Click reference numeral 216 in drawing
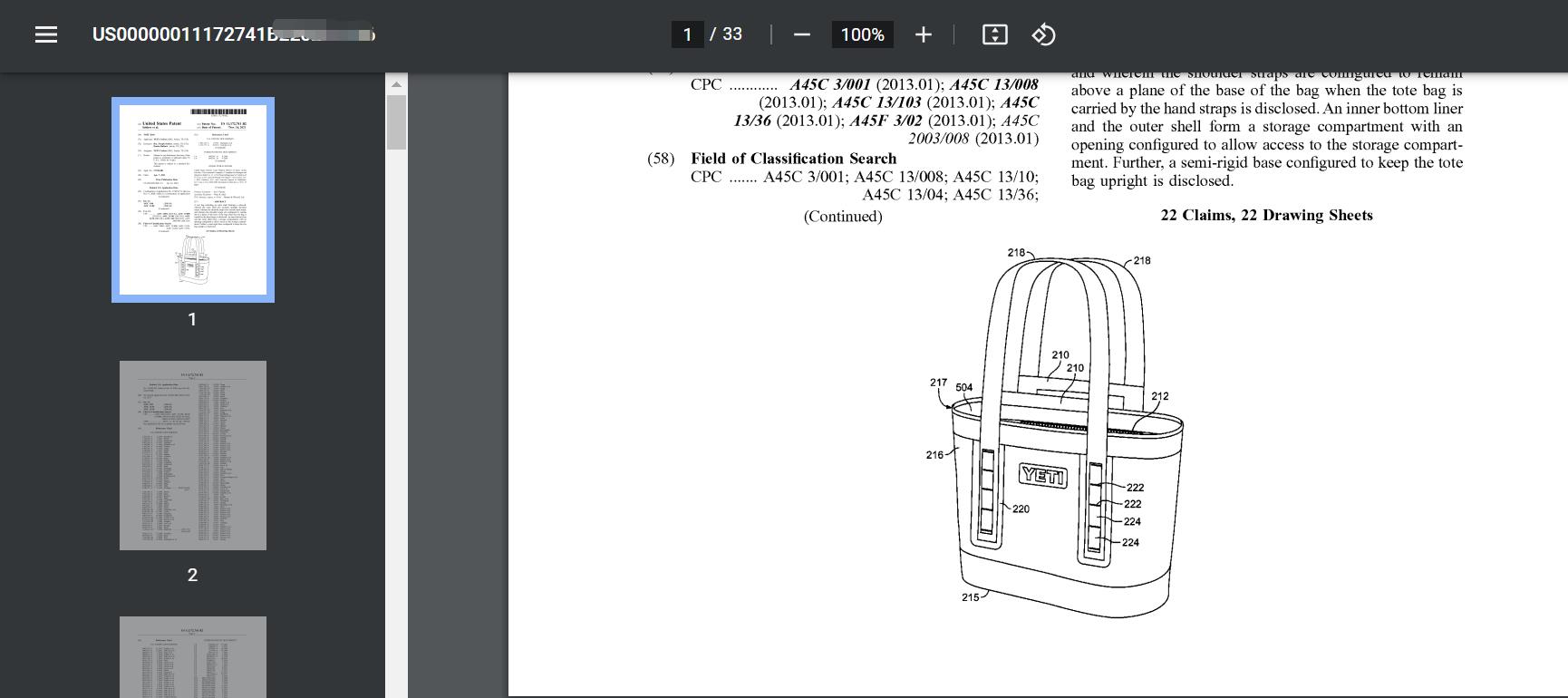This screenshot has width=1568, height=698. (x=934, y=455)
